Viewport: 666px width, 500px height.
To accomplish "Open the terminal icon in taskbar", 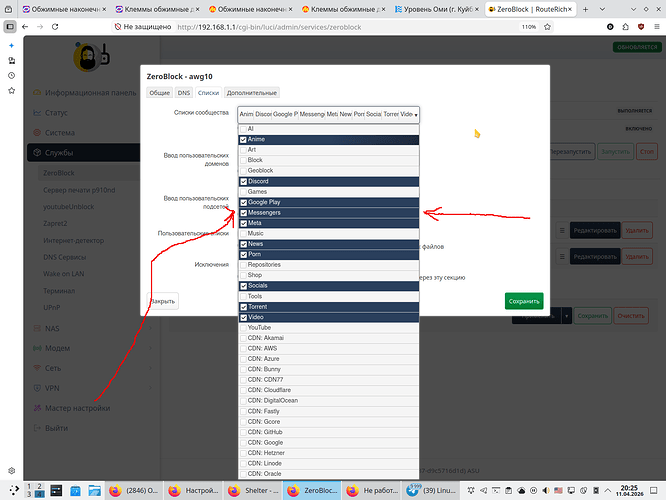I will click(x=56, y=491).
